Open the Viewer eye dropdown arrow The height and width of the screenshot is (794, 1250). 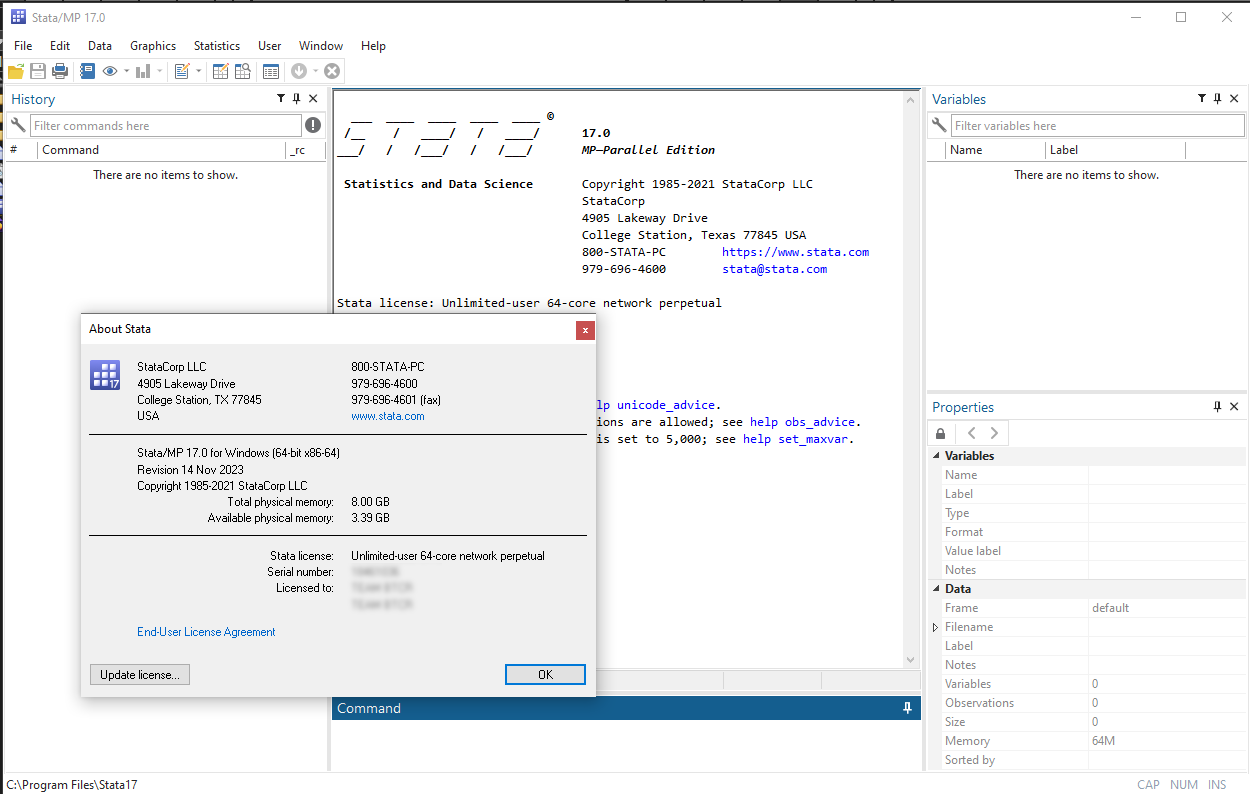click(x=126, y=71)
